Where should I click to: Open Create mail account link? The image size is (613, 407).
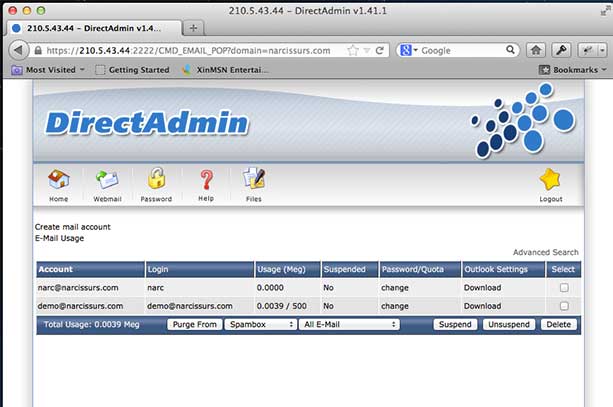pos(73,227)
